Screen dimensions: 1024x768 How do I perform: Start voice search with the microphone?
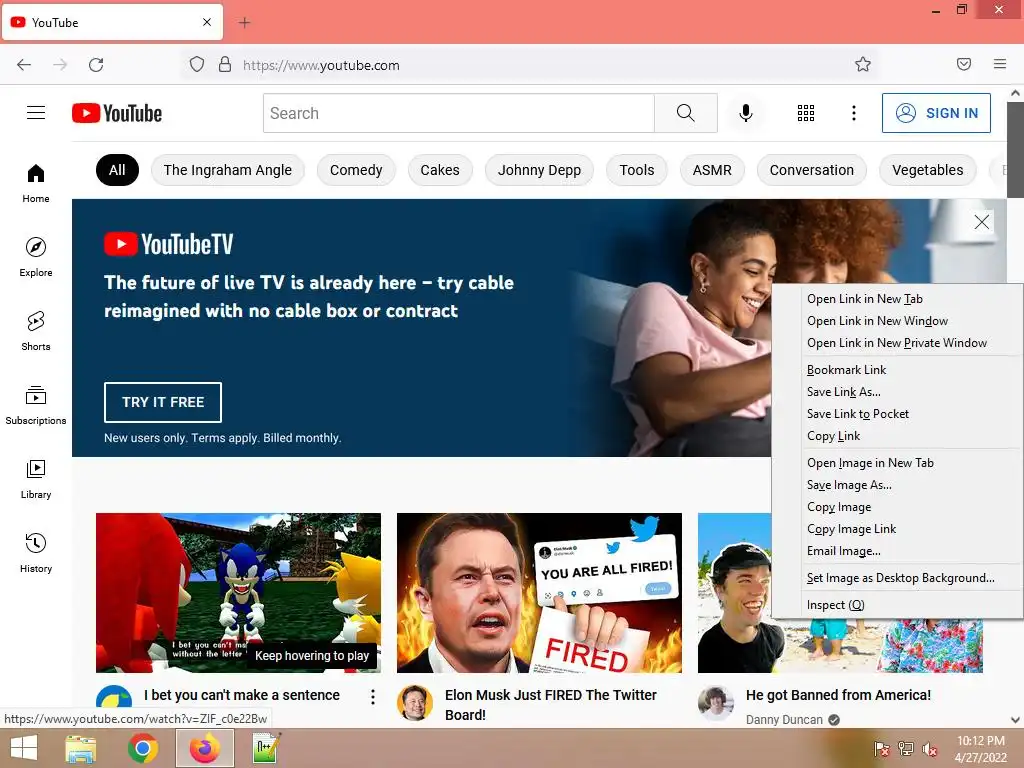[x=745, y=113]
